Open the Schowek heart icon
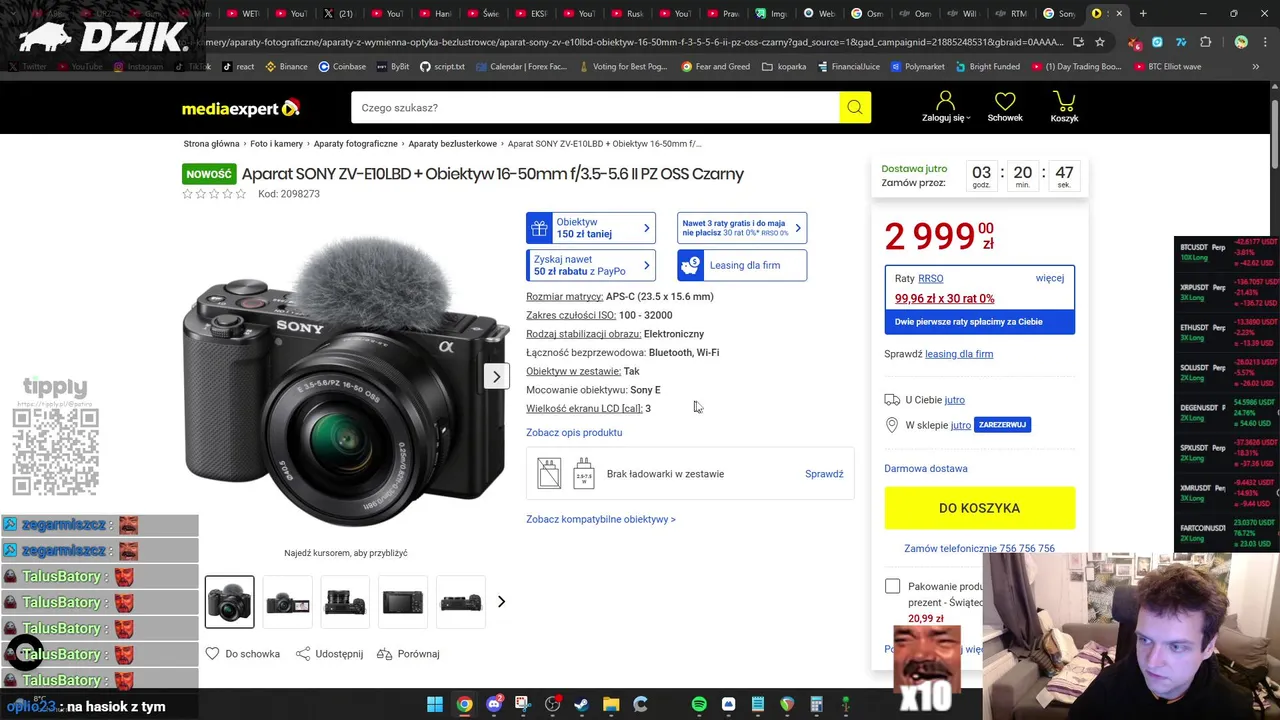This screenshot has width=1280, height=720. (x=1005, y=101)
